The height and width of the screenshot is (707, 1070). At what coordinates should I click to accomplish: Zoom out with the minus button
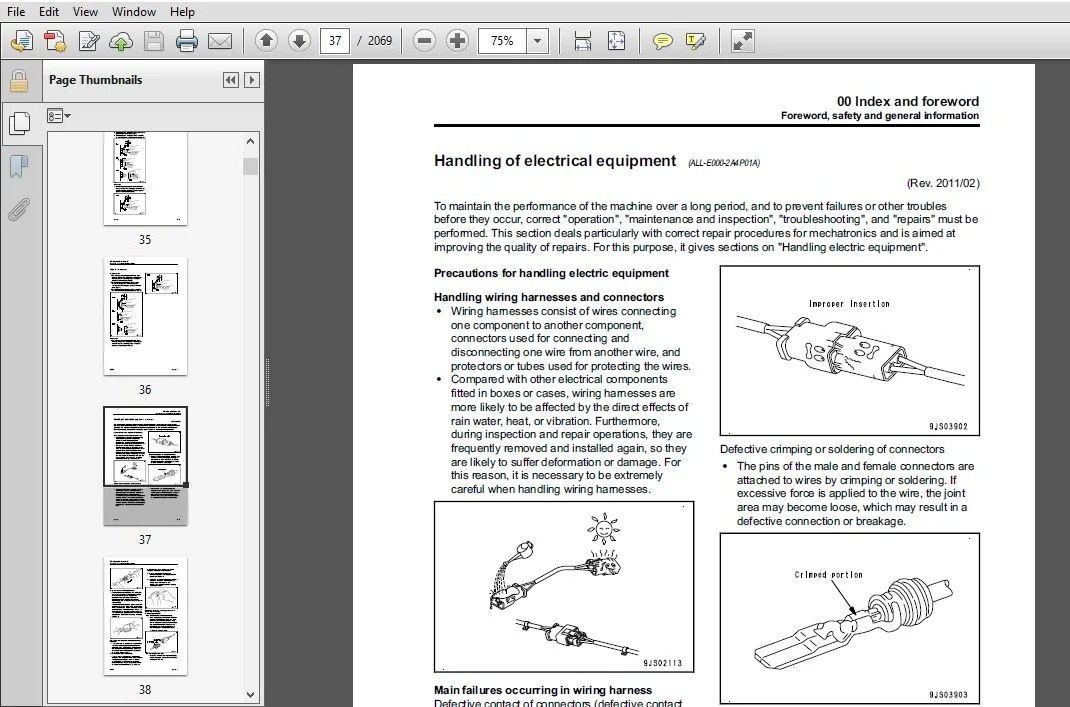[x=424, y=41]
